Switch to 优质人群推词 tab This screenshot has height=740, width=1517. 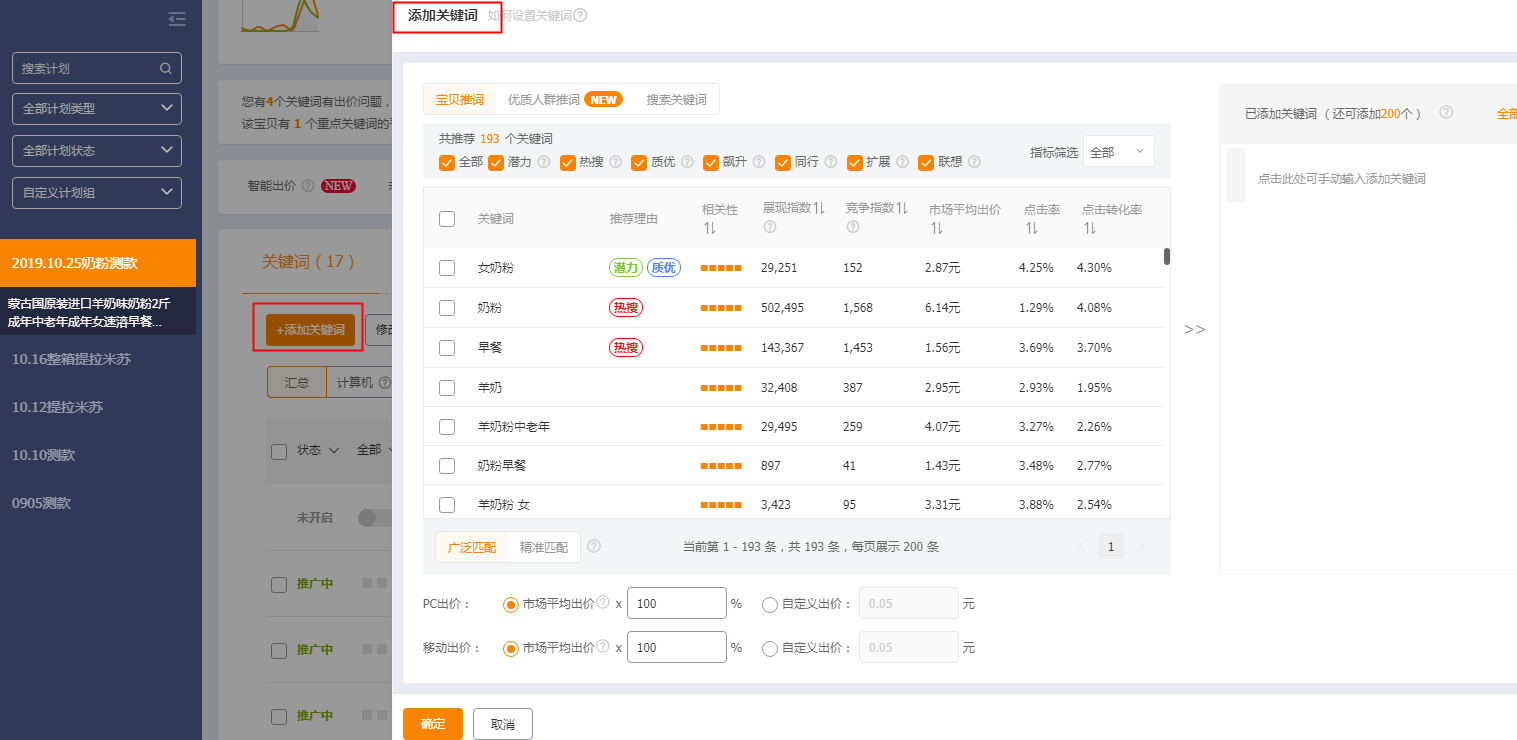coord(544,100)
